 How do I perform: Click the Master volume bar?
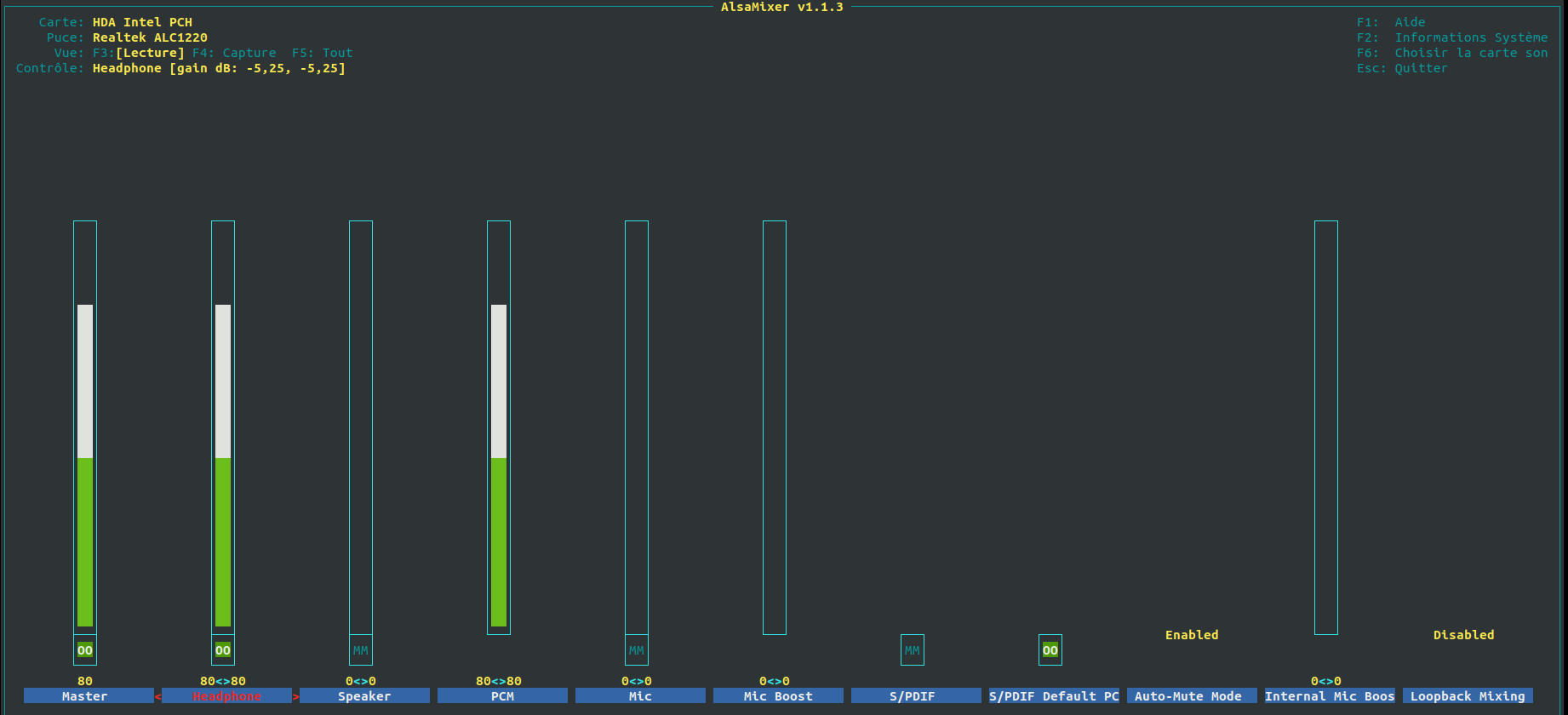pos(85,427)
